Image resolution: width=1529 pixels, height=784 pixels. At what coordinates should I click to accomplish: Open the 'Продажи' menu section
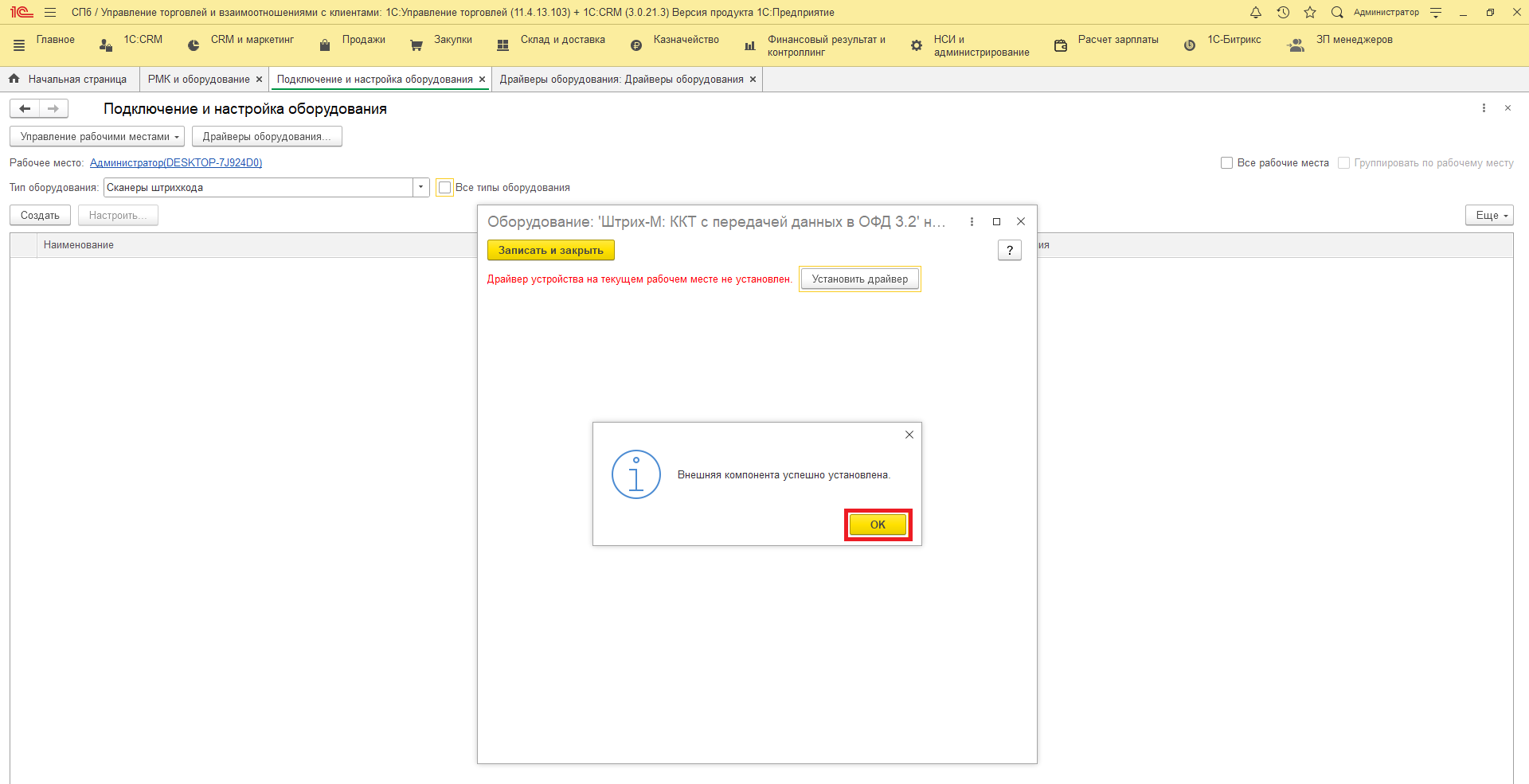[363, 40]
